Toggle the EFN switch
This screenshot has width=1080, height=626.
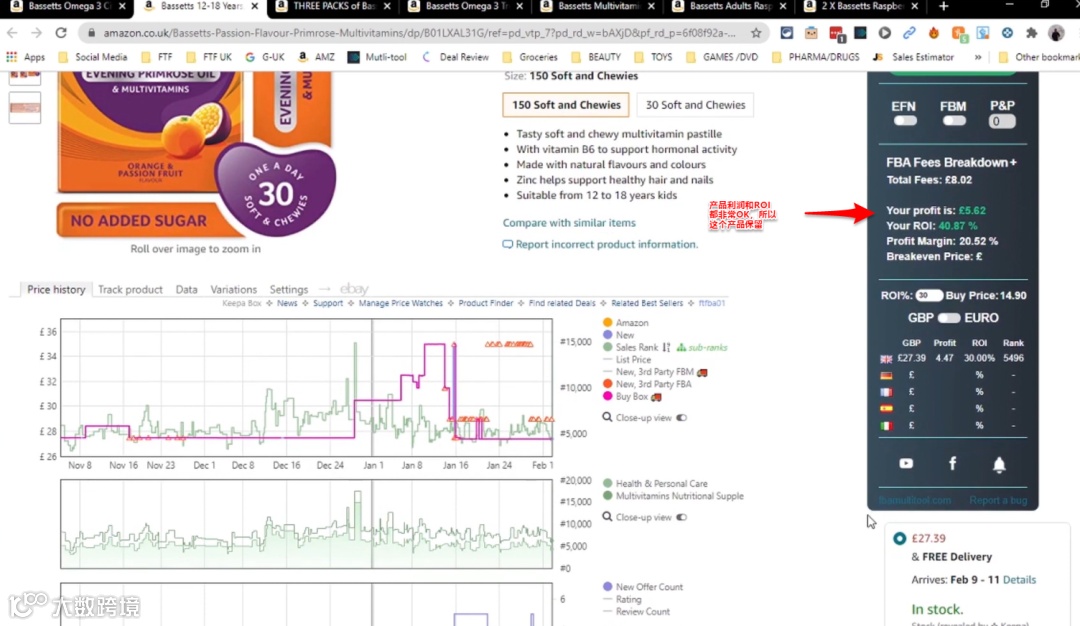pos(905,121)
